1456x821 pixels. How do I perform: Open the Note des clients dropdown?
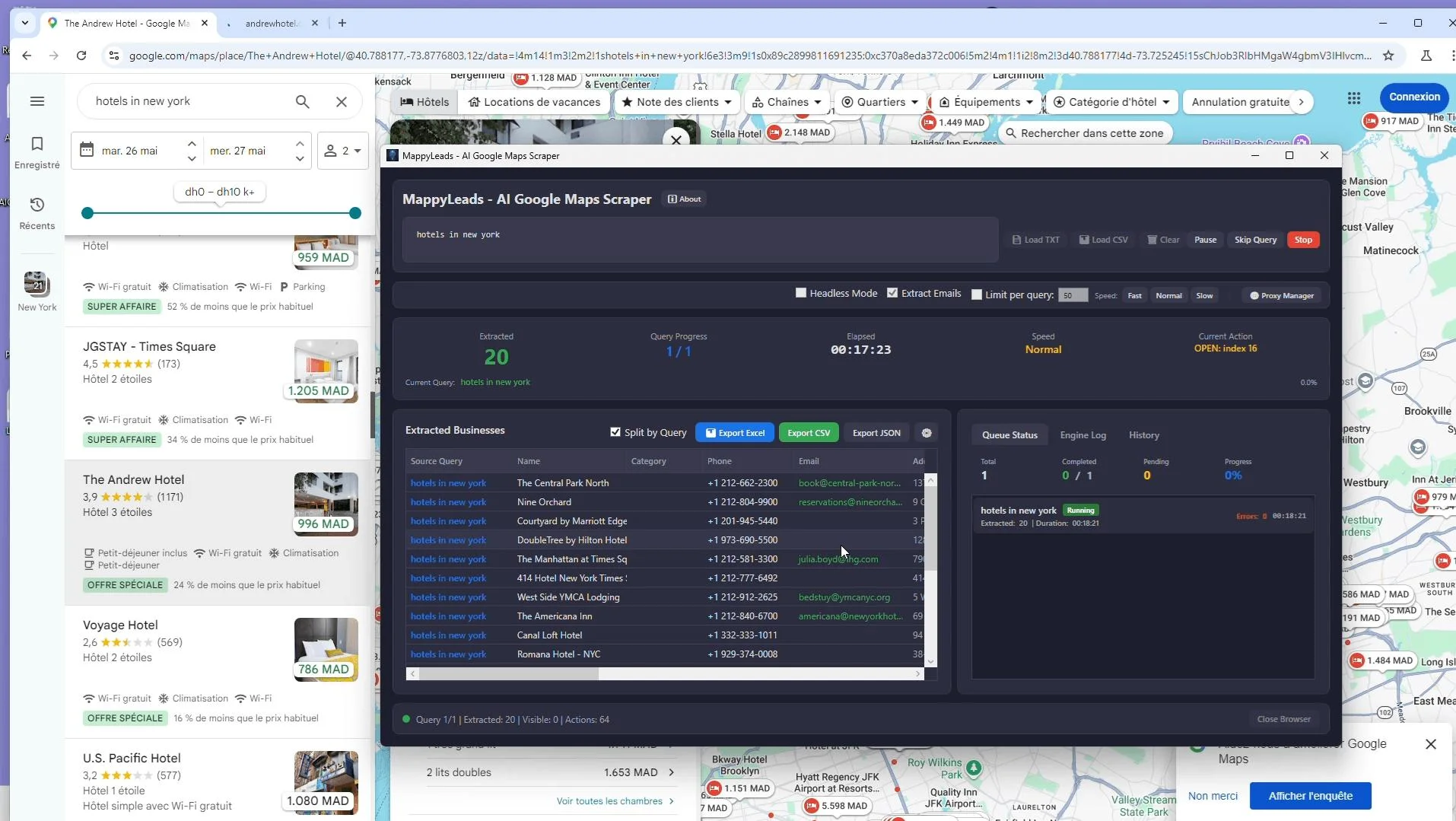(x=676, y=102)
